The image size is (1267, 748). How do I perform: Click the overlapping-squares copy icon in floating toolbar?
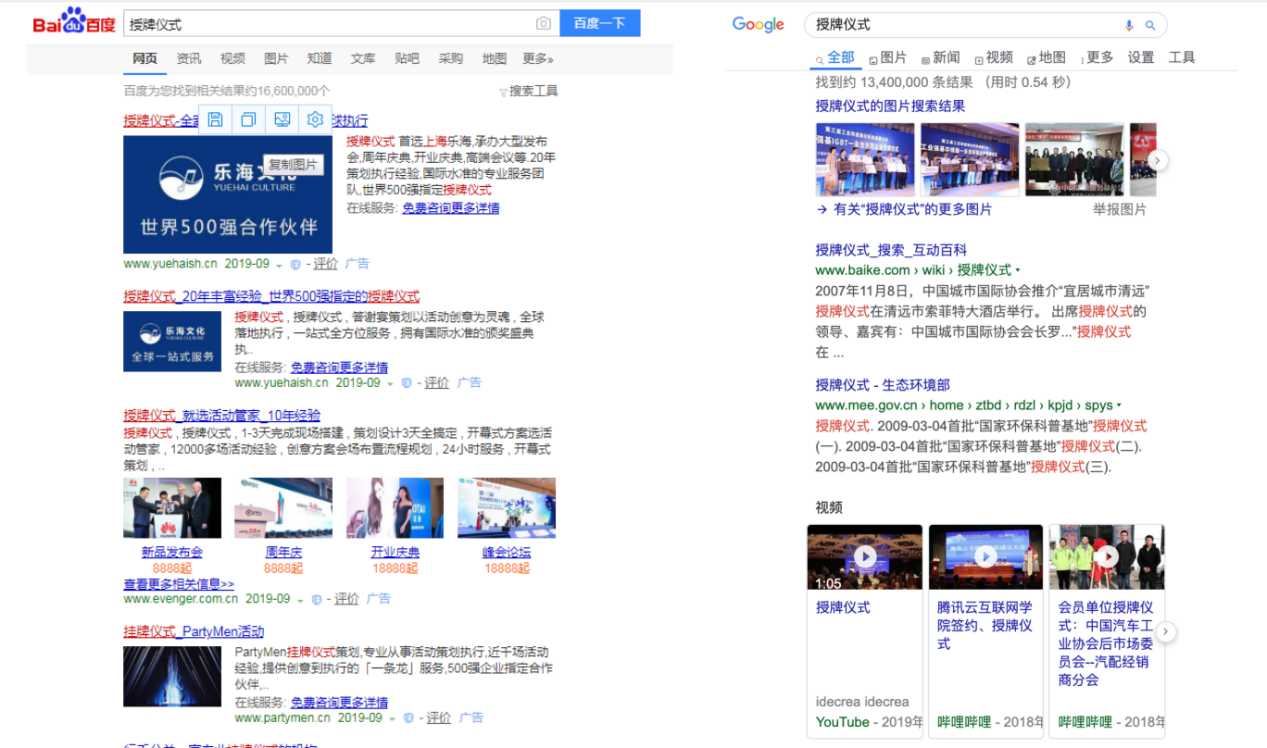click(248, 120)
